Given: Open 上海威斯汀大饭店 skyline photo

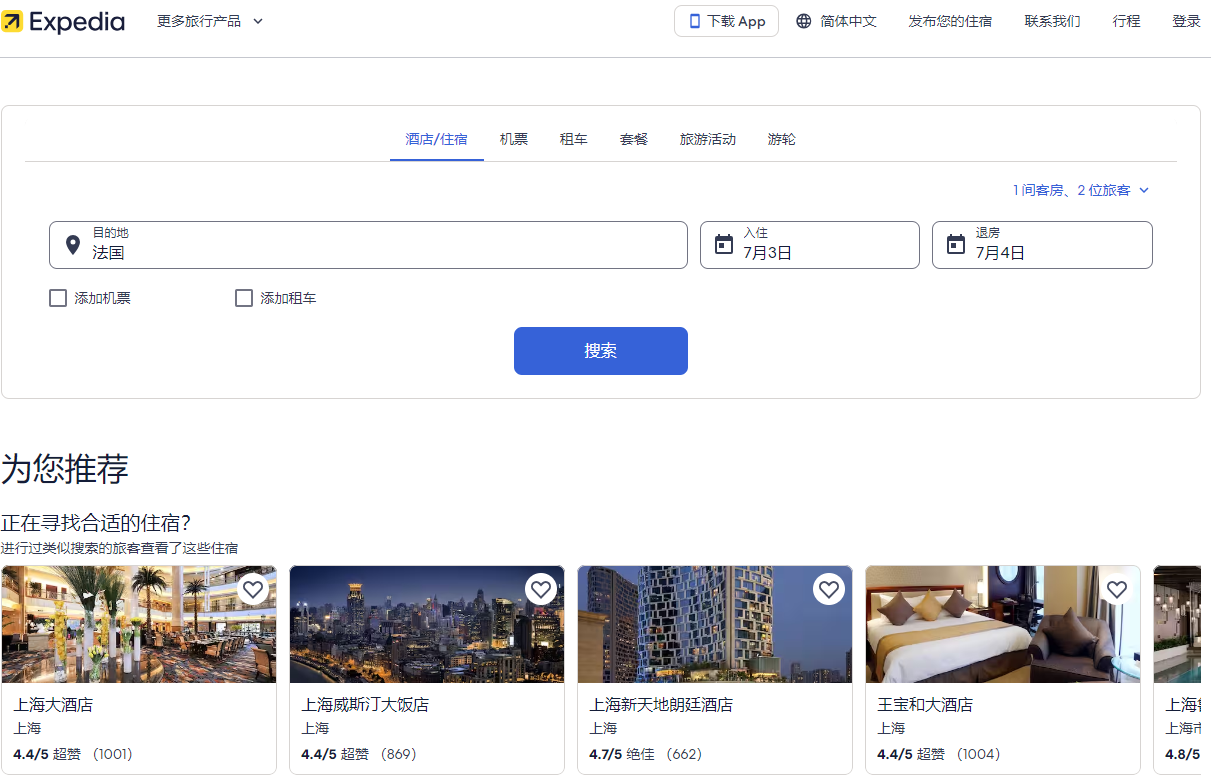Looking at the screenshot, I should 427,625.
